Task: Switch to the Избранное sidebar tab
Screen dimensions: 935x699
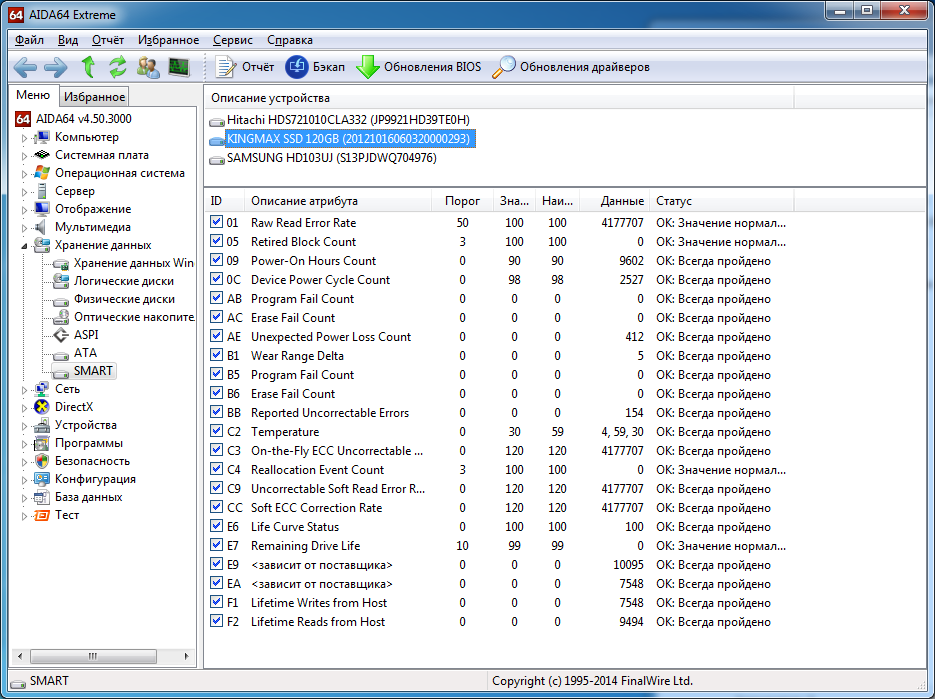Action: point(94,97)
